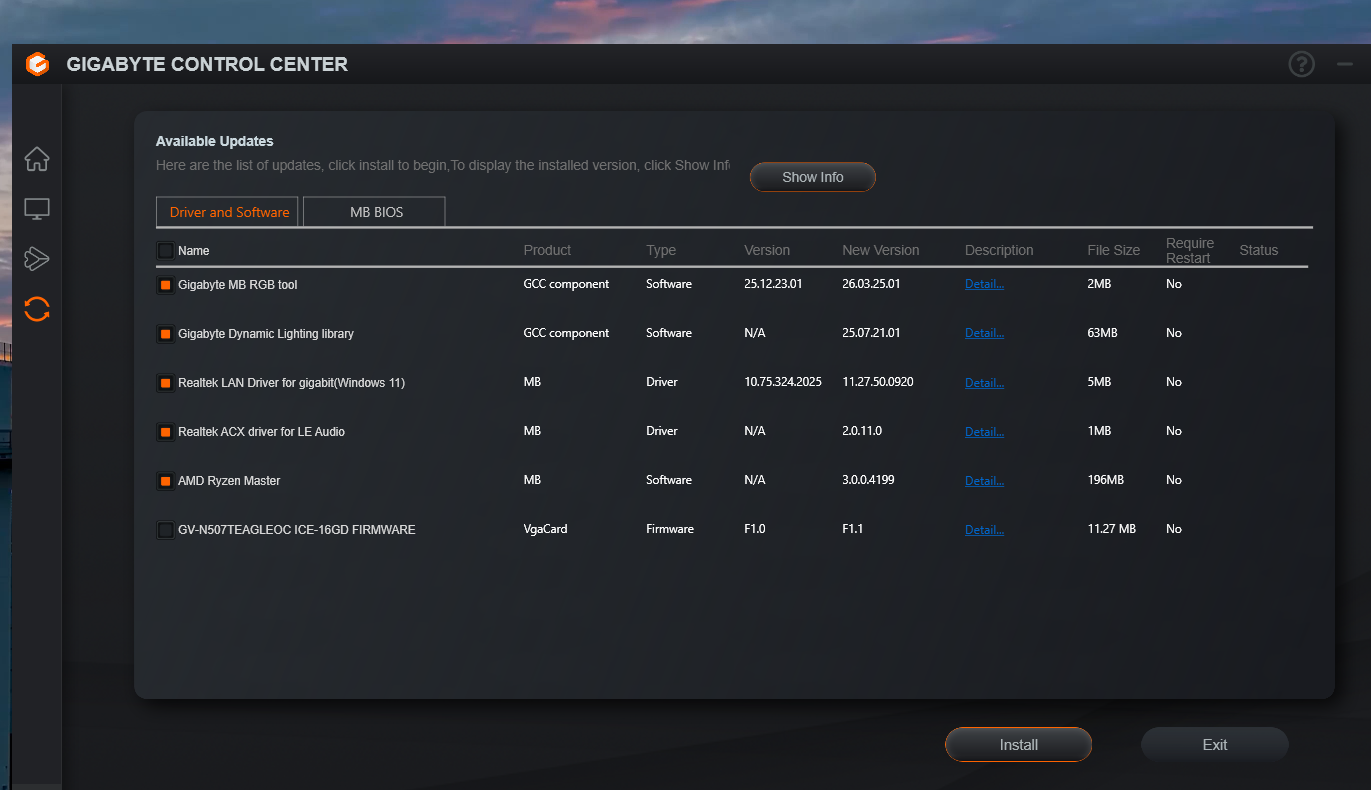
Task: Select the Realtek ACX driver for LE Audio name
Action: point(261,432)
